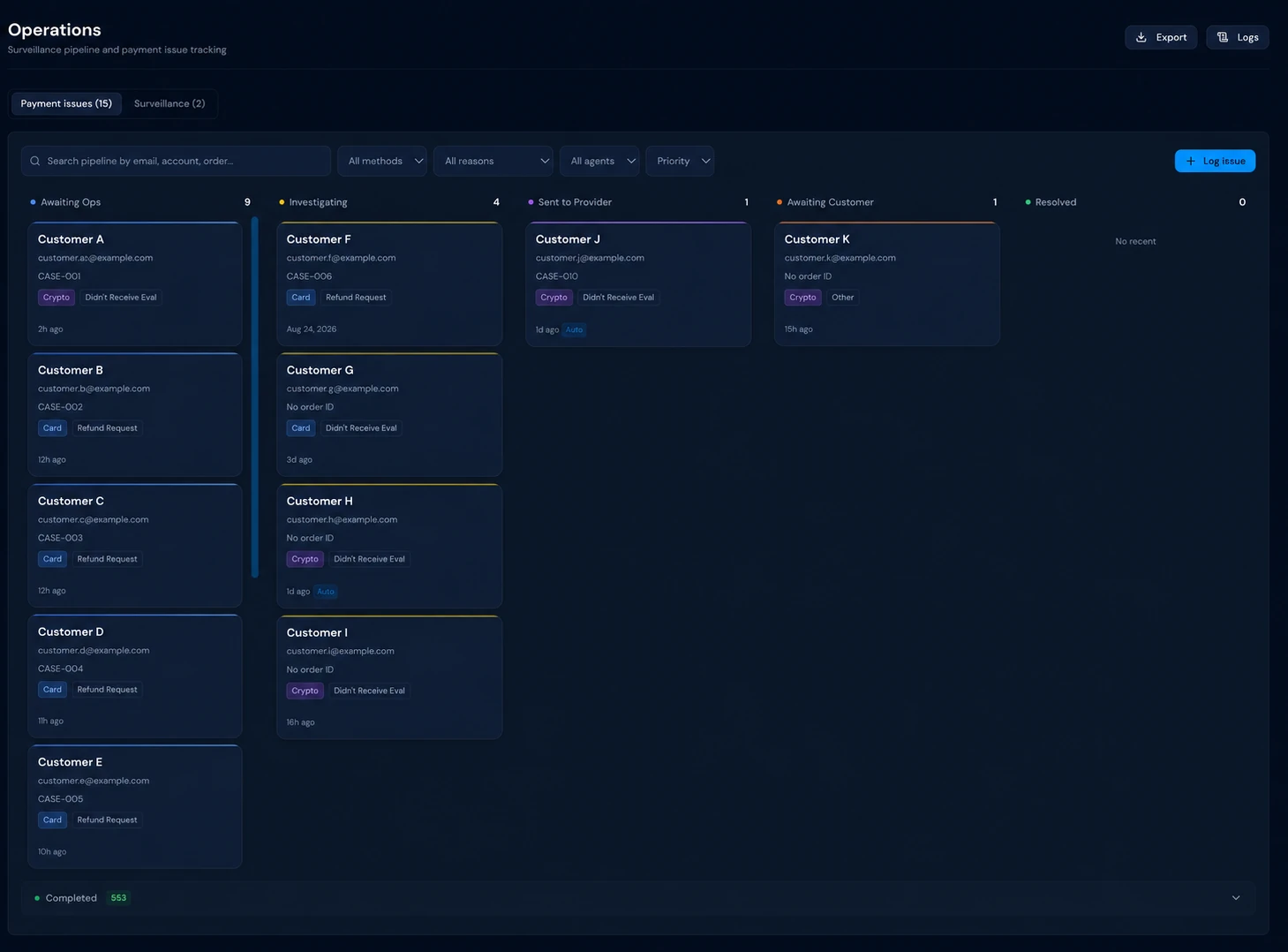Click the Awaiting Ops column scrollbar
The height and width of the screenshot is (952, 1288).
pyautogui.click(x=255, y=397)
